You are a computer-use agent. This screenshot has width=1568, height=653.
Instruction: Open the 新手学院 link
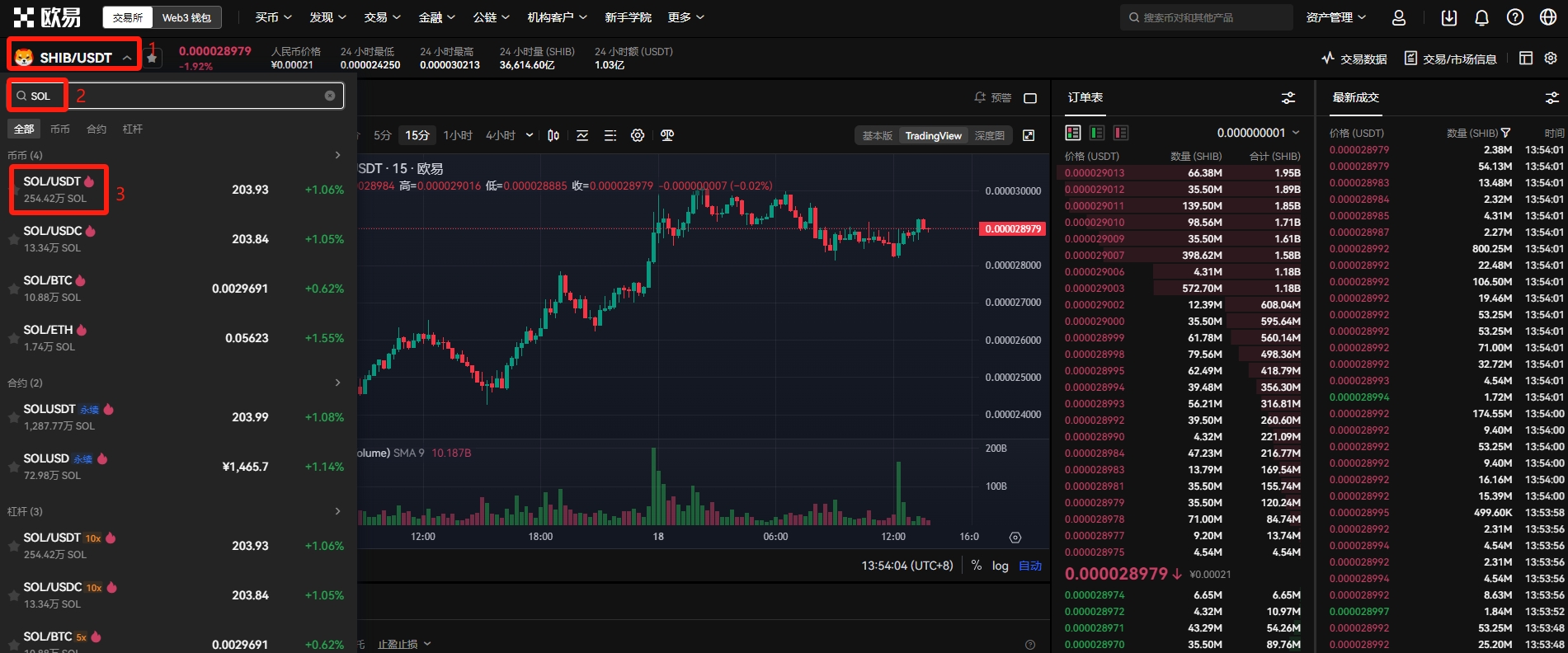pyautogui.click(x=629, y=17)
